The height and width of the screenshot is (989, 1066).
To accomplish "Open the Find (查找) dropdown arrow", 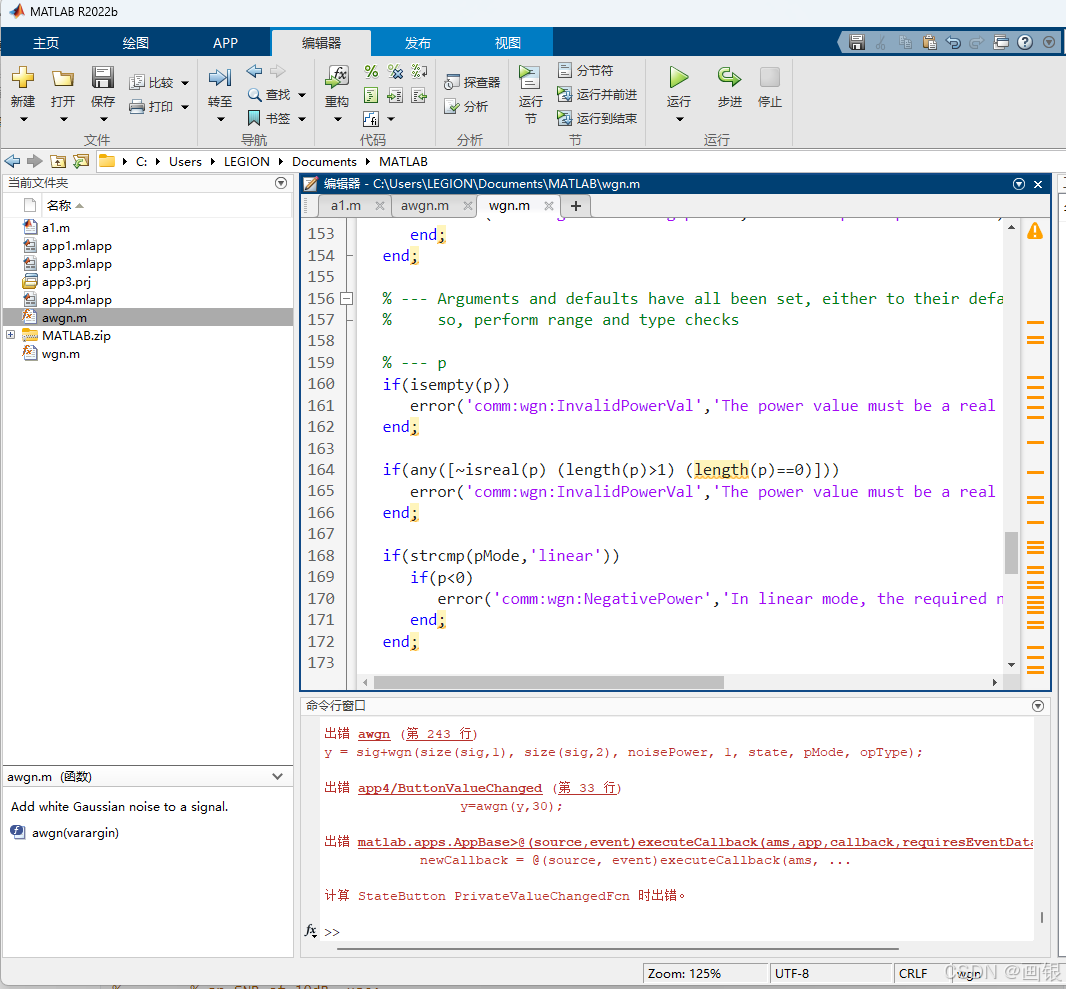I will (x=302, y=94).
